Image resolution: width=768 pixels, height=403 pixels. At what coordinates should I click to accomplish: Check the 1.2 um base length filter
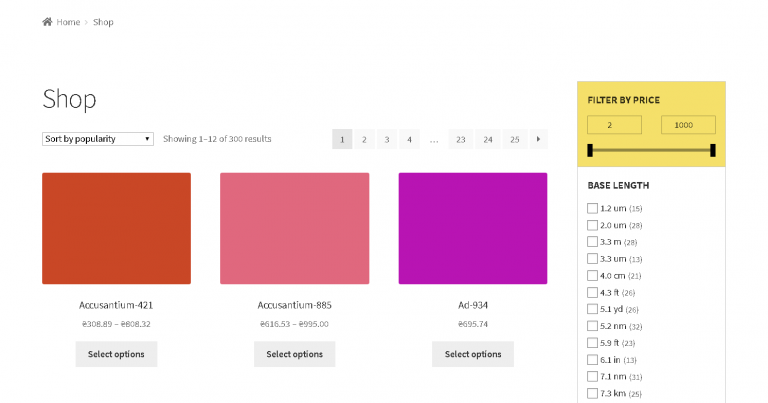click(592, 208)
